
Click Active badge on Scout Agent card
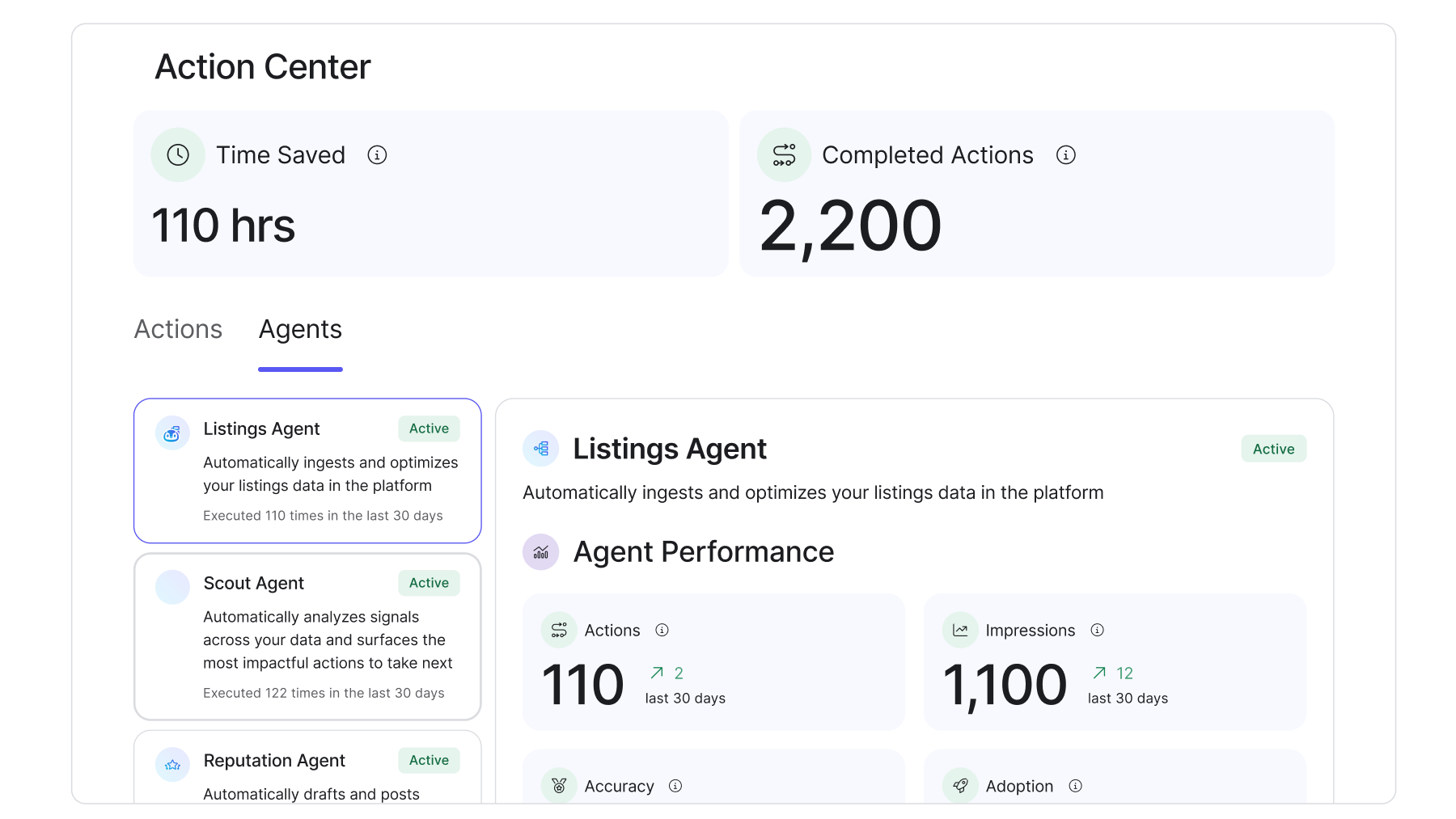[429, 583]
